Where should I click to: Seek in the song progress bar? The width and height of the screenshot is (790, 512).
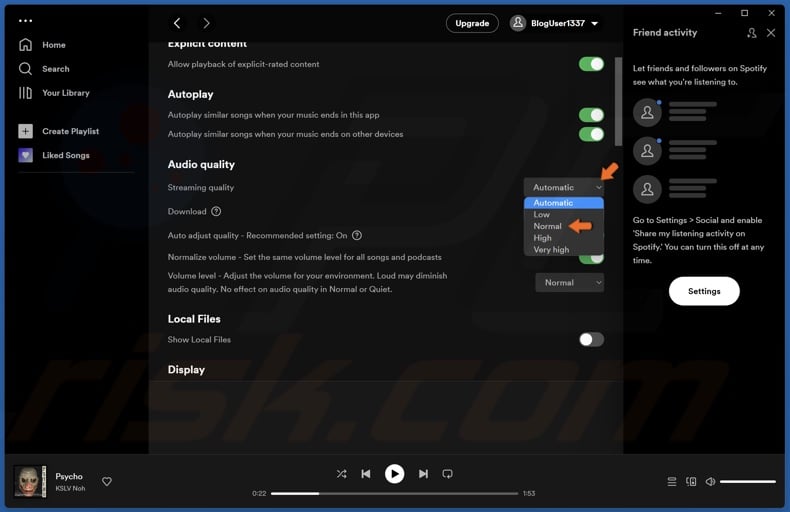(x=394, y=493)
